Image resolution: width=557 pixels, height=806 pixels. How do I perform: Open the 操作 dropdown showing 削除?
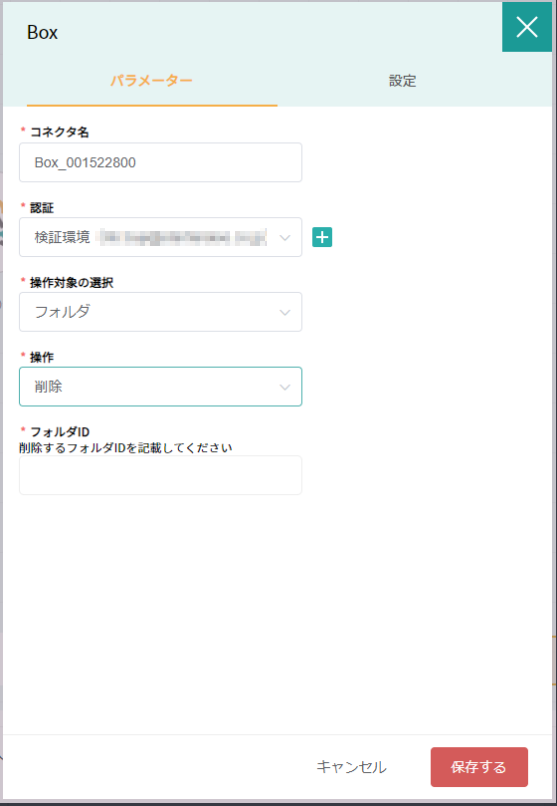pos(160,387)
